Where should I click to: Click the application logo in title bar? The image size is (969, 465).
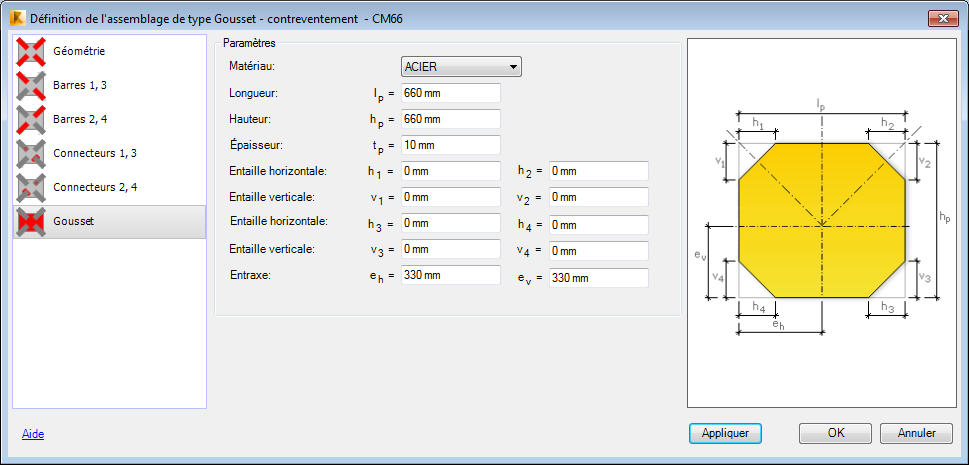tap(17, 19)
